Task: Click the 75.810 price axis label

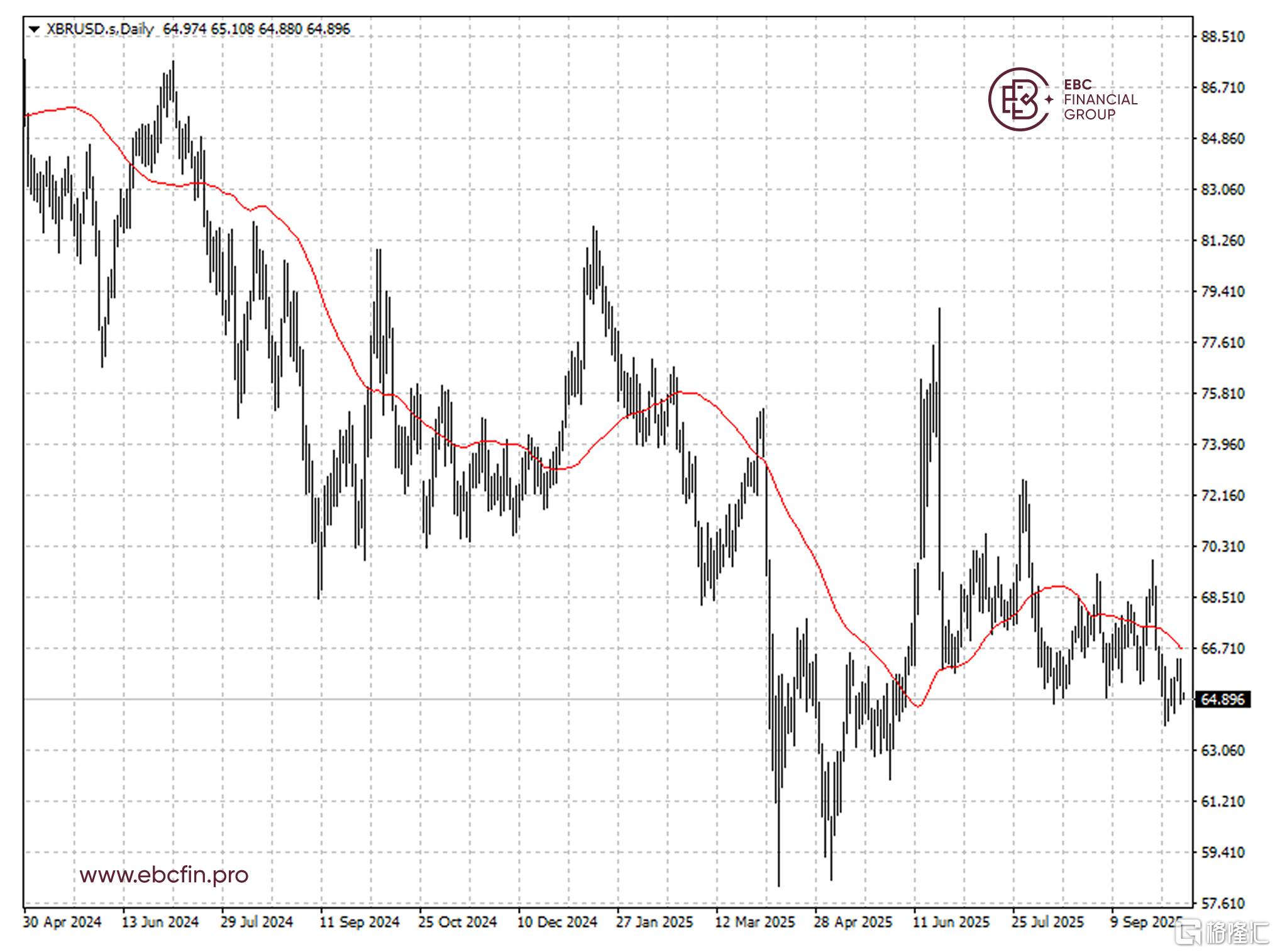Action: (x=1222, y=394)
